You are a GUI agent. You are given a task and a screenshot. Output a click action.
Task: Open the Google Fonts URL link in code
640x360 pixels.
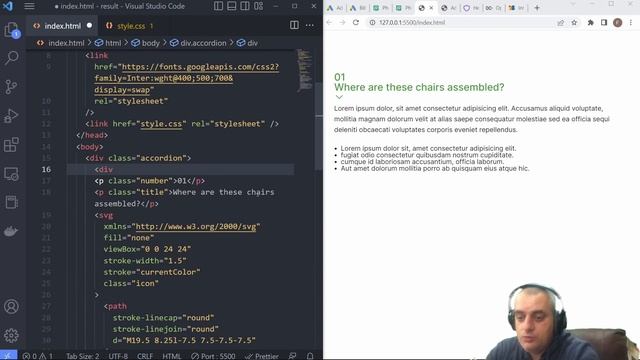(x=187, y=78)
